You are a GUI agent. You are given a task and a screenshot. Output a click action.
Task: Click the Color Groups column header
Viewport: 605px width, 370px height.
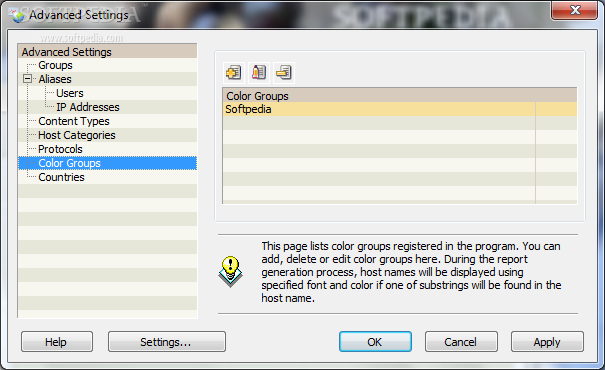pyautogui.click(x=400, y=96)
